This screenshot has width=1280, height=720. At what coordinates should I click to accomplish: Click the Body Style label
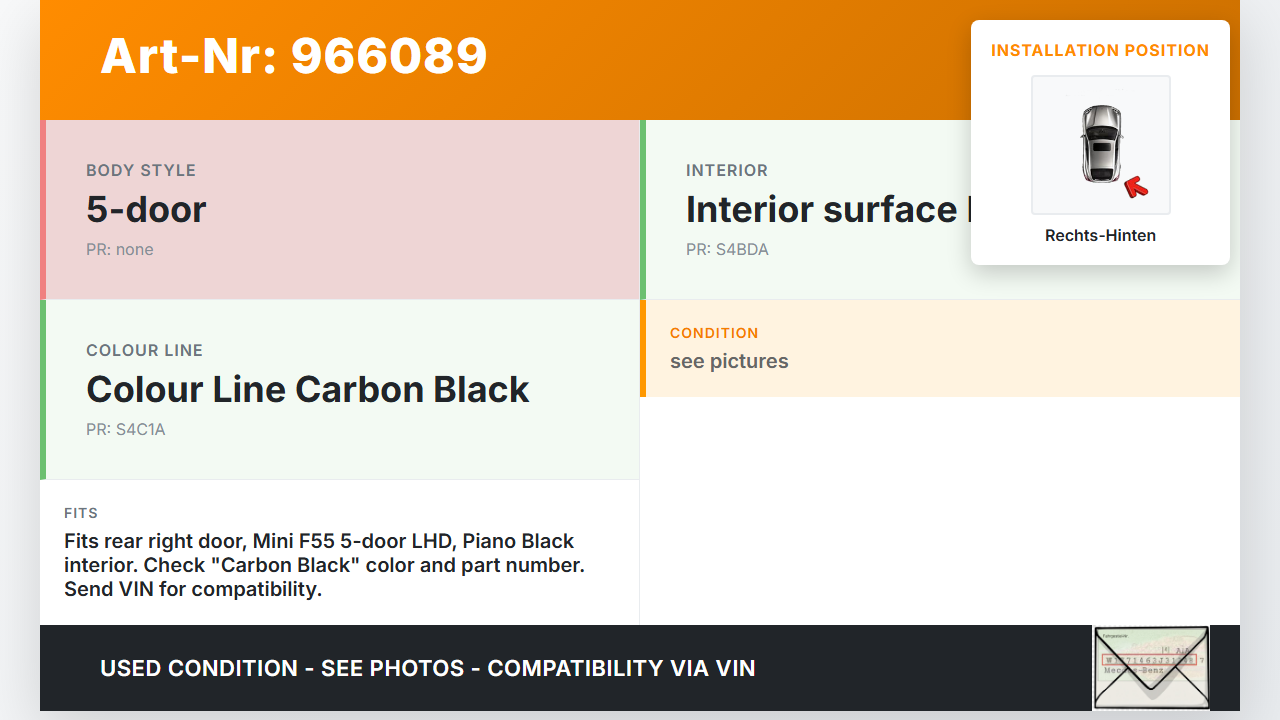[141, 170]
